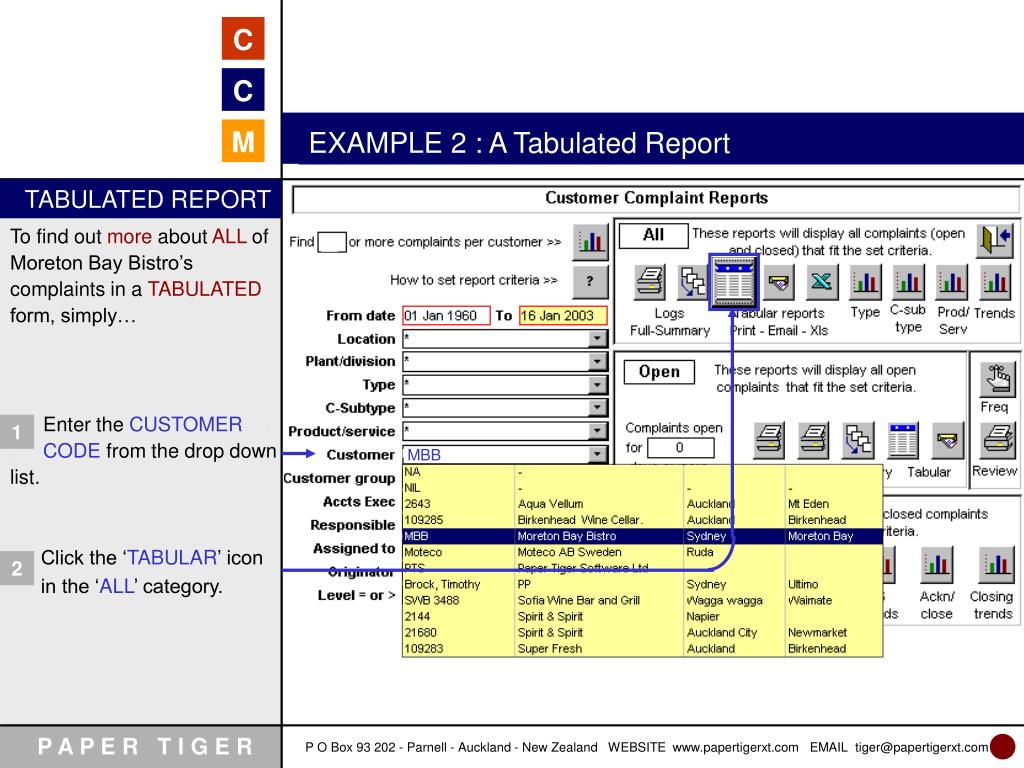Open the Closing trends chart icon
1024x768 pixels.
[995, 565]
